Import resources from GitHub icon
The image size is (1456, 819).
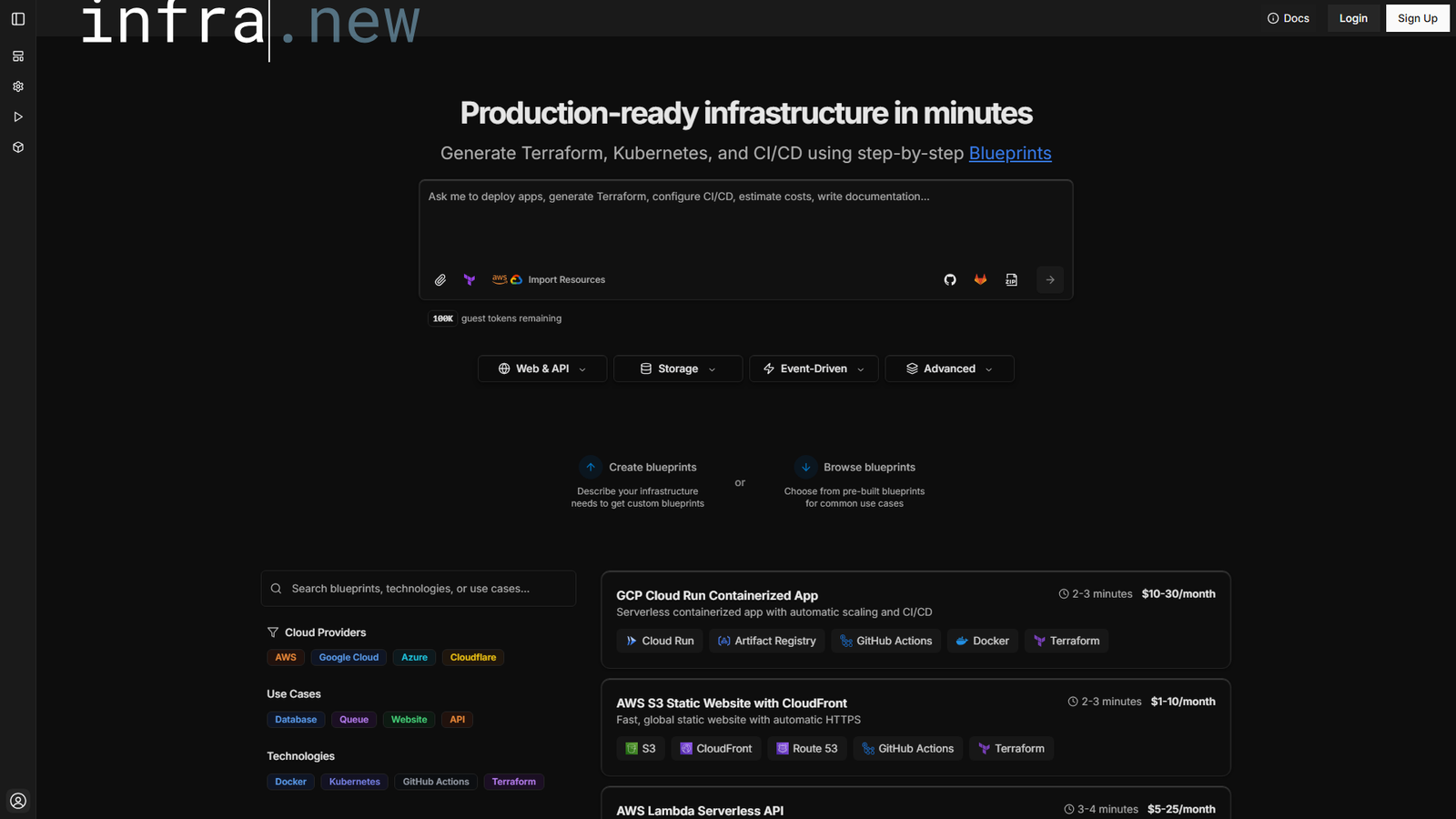949,279
